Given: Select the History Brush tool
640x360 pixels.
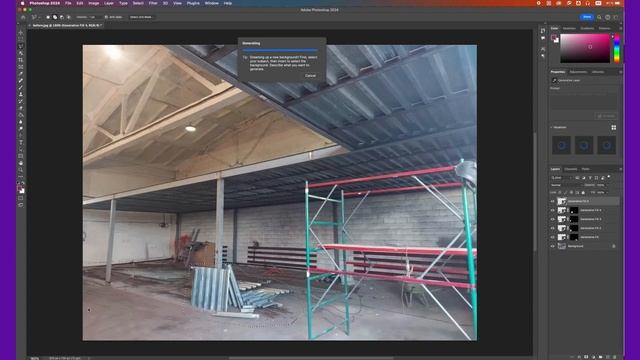Looking at the screenshot, I should [x=21, y=102].
